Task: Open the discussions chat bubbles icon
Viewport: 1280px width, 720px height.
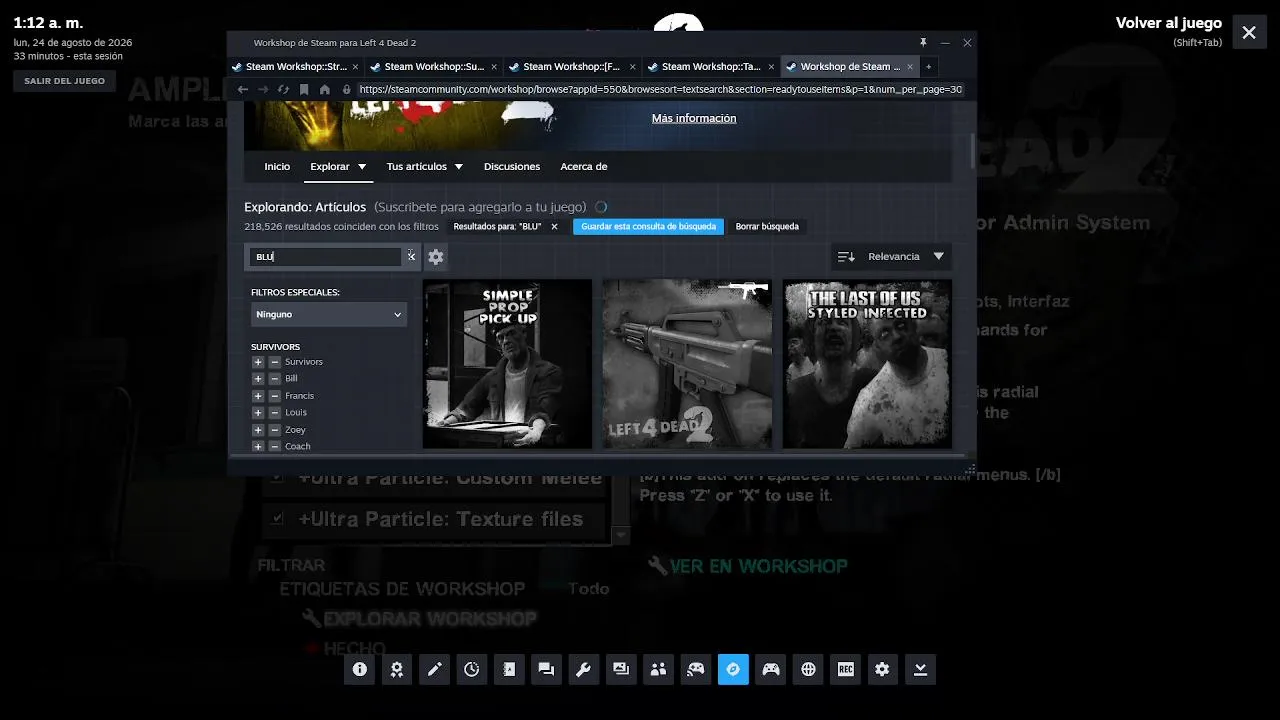Action: point(546,669)
